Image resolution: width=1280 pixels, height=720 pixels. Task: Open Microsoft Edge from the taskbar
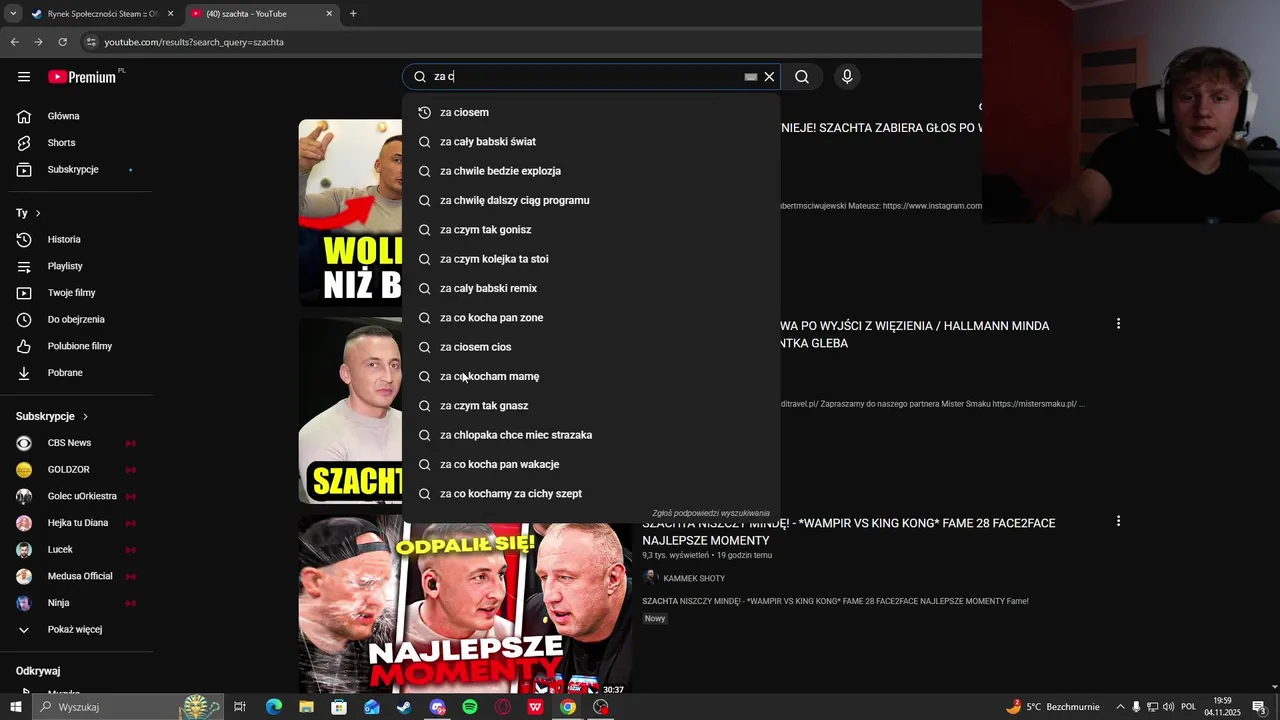click(x=274, y=707)
